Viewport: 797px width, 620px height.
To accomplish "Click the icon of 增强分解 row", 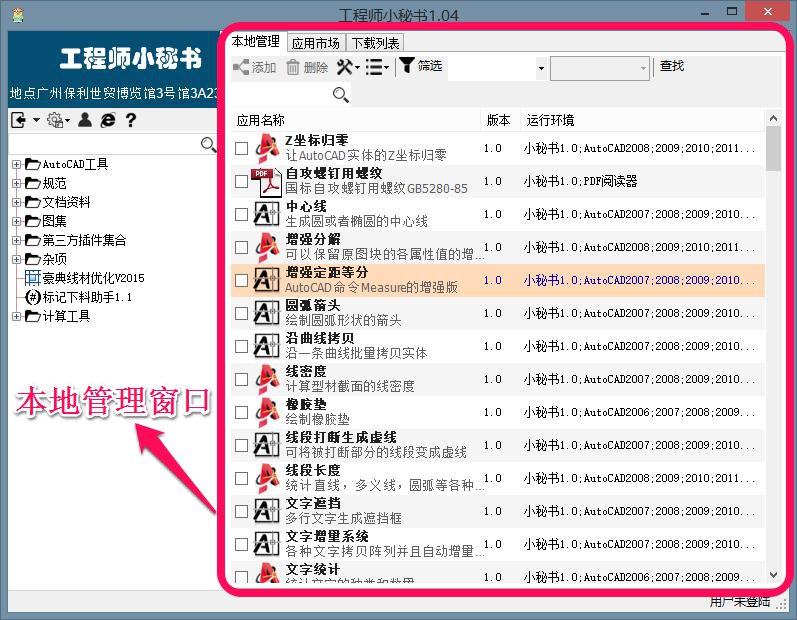I will click(267, 247).
